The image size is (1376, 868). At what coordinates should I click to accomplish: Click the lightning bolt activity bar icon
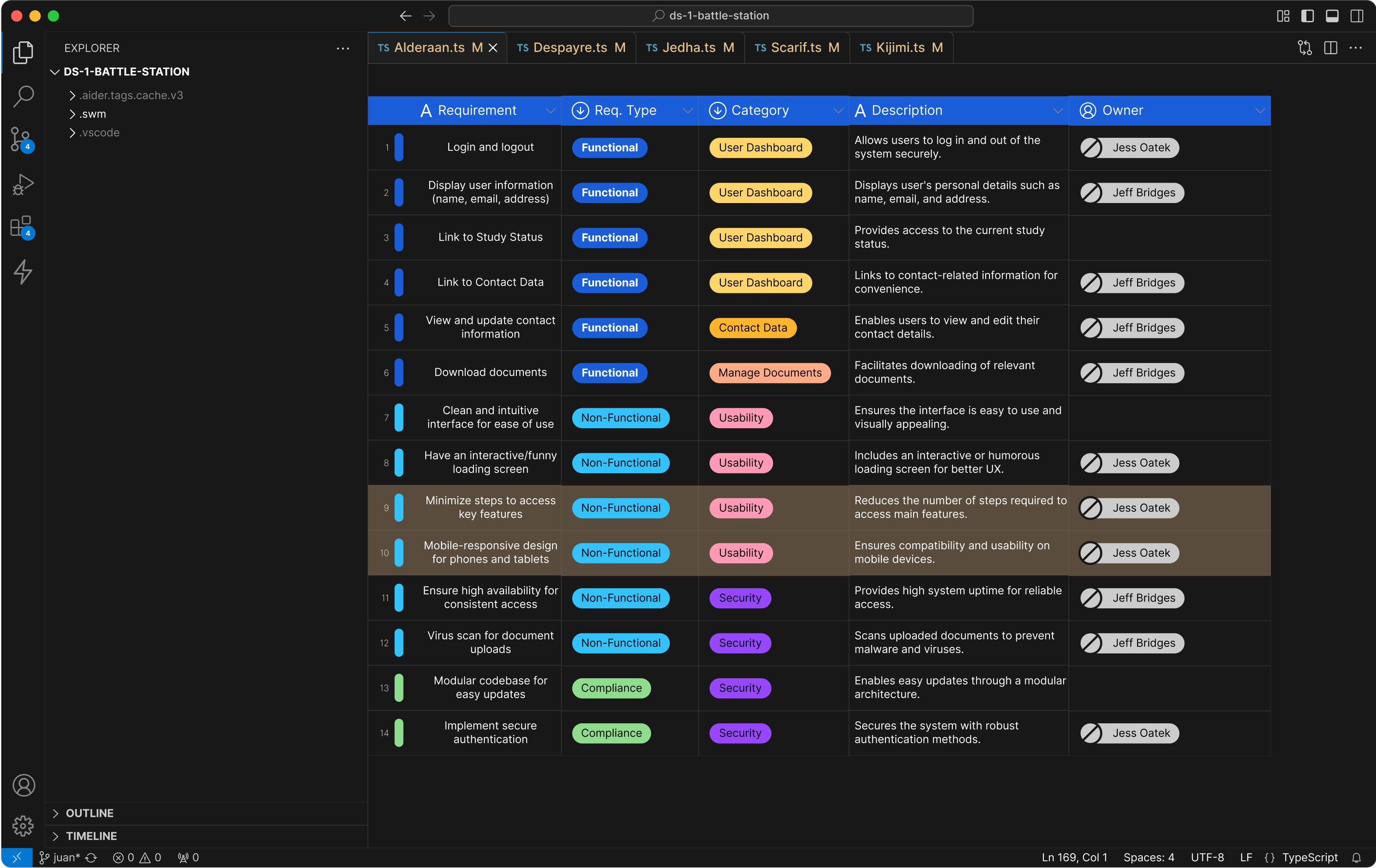(23, 272)
